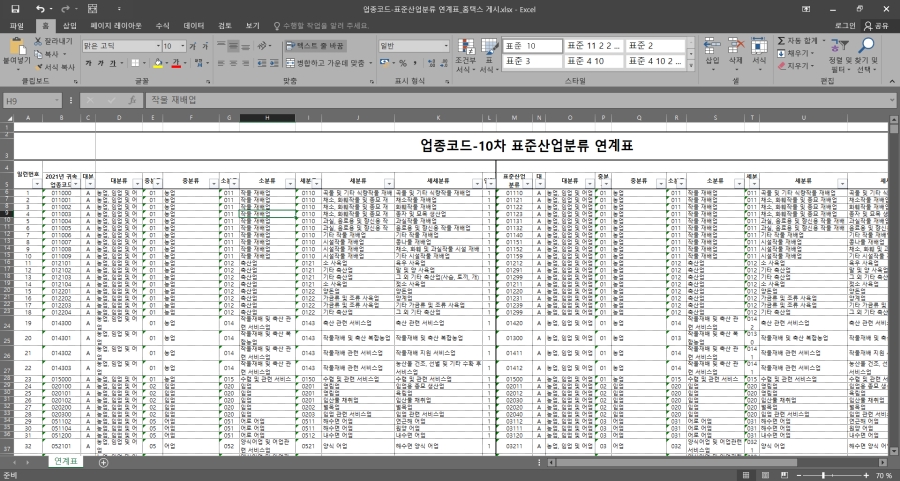Expand the cell styles gallery more arrow
The image size is (900, 481).
tap(691, 66)
